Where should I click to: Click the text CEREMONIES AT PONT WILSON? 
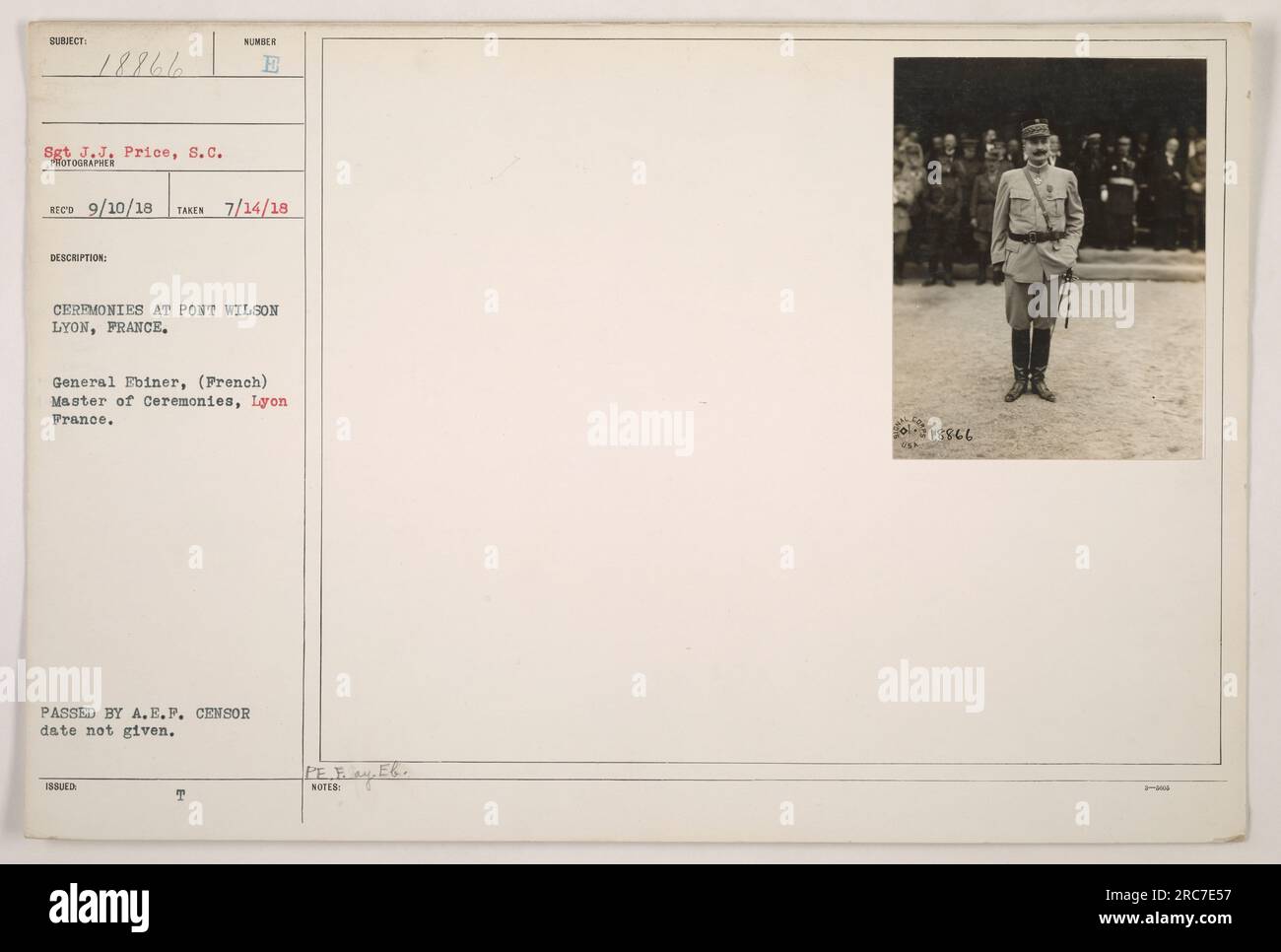pos(167,310)
